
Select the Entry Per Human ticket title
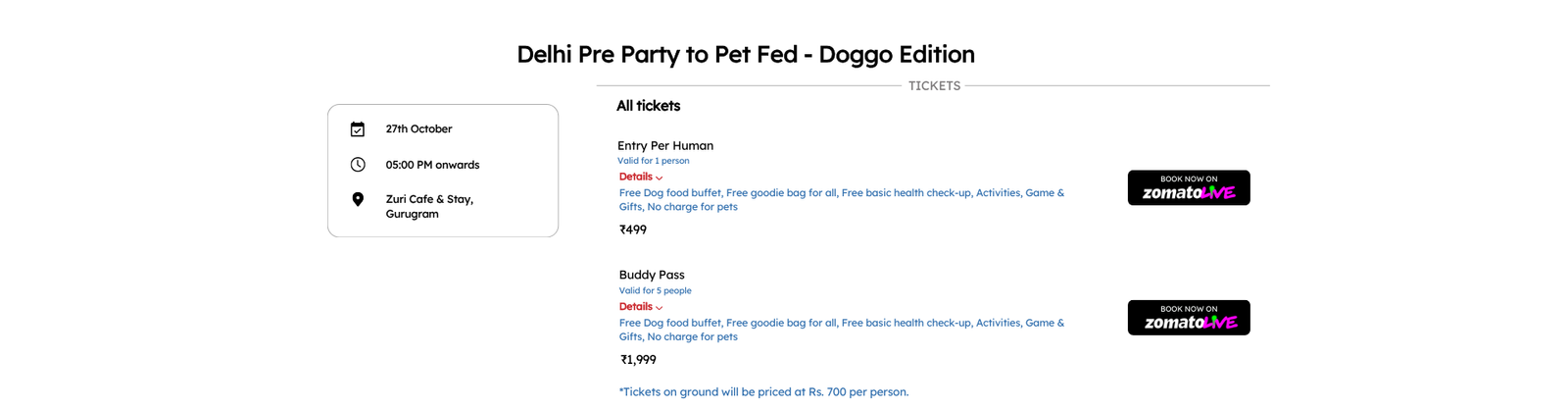tap(665, 145)
